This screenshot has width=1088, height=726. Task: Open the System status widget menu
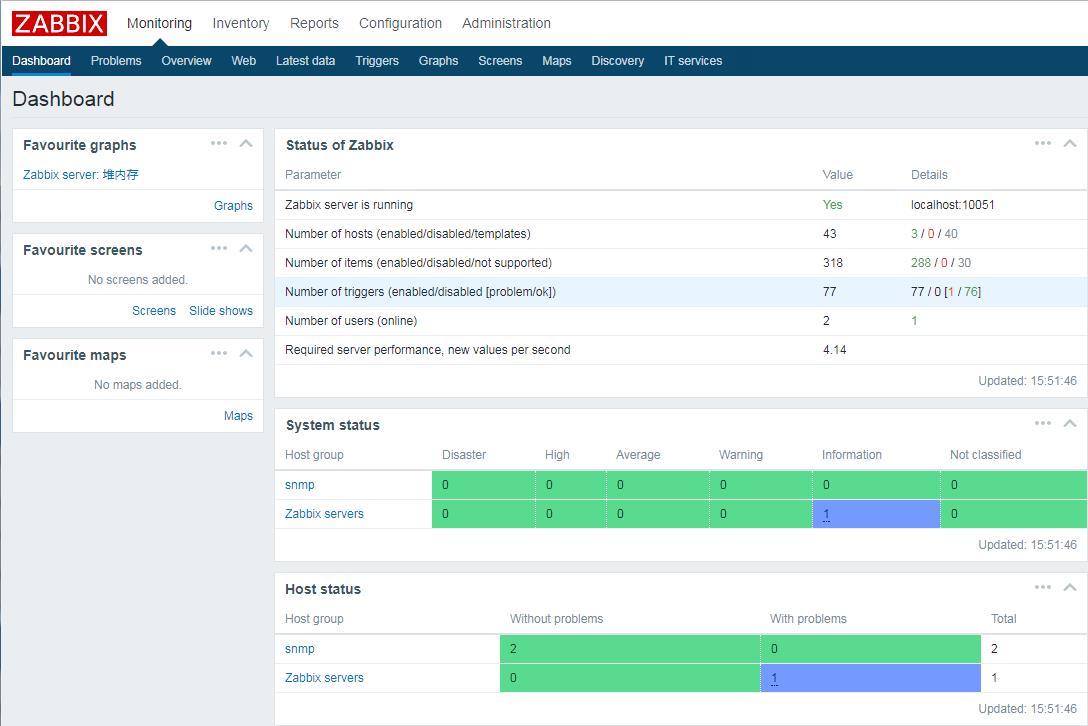[1042, 423]
